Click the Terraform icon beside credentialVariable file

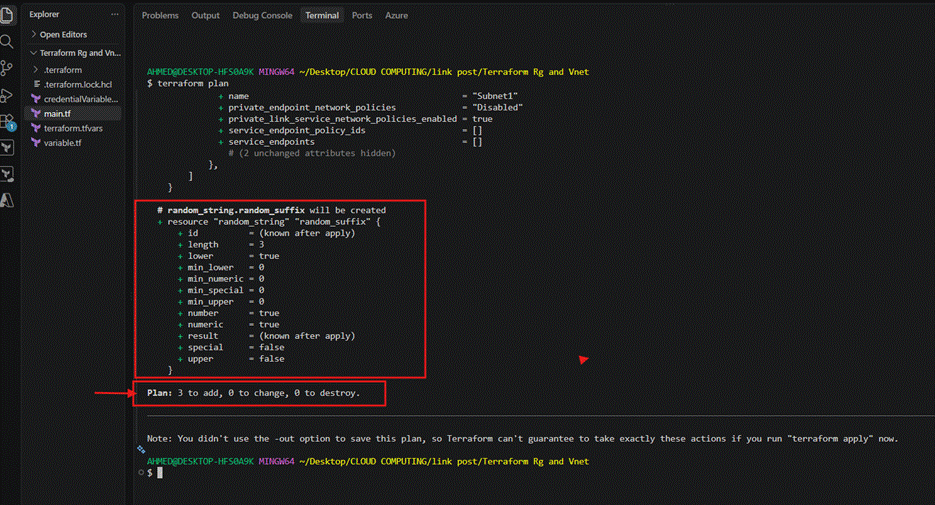(x=36, y=99)
